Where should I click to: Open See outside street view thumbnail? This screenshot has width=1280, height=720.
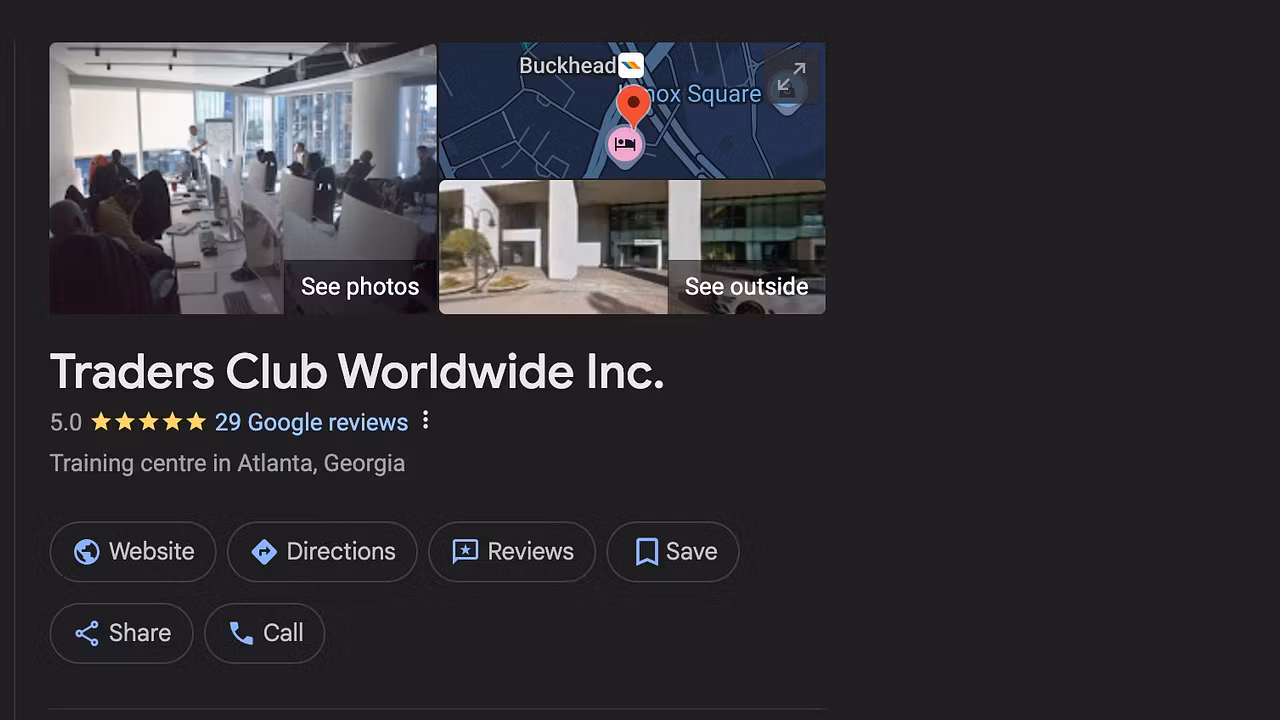[x=632, y=247]
